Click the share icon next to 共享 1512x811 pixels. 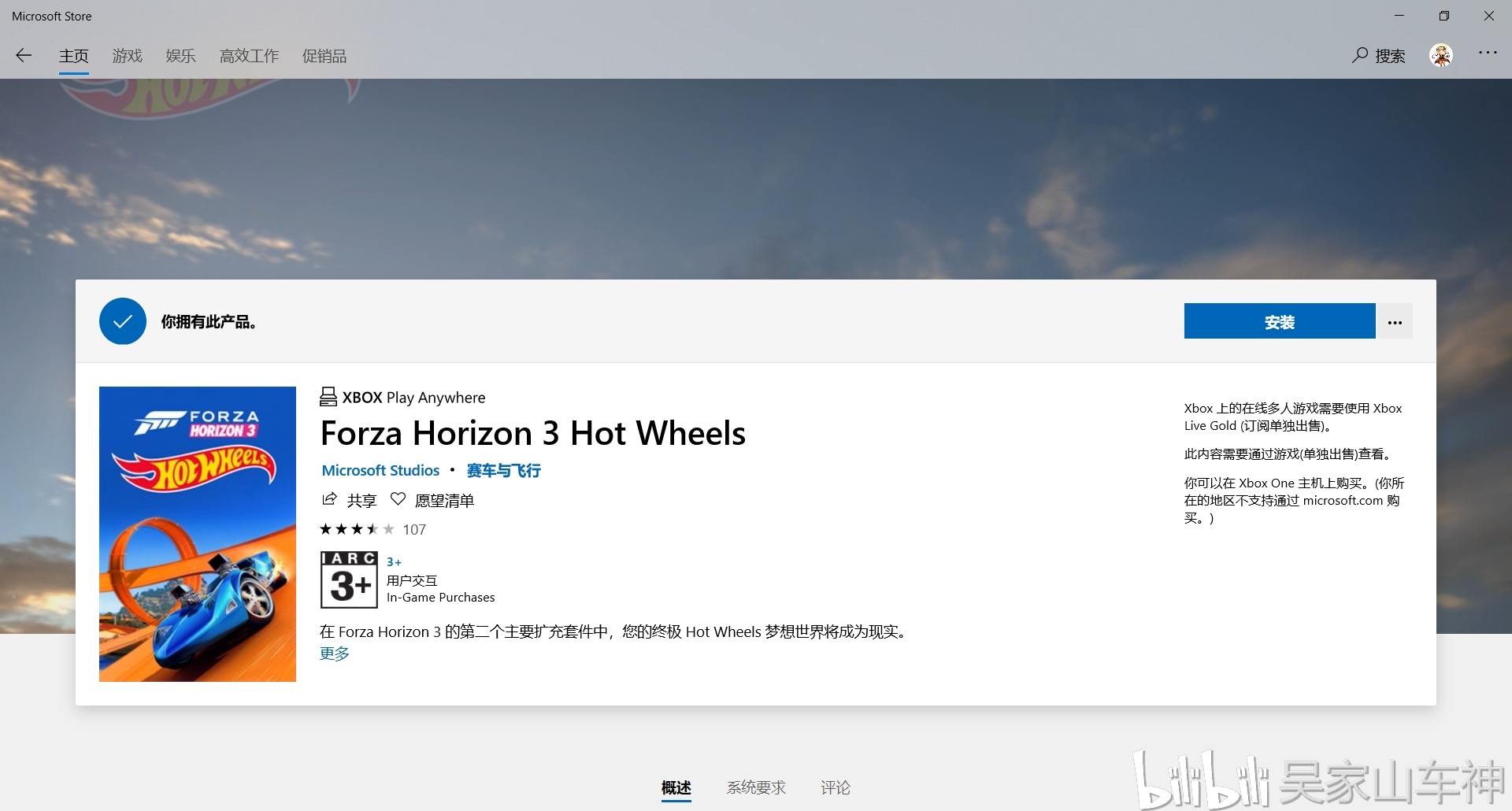coord(329,499)
